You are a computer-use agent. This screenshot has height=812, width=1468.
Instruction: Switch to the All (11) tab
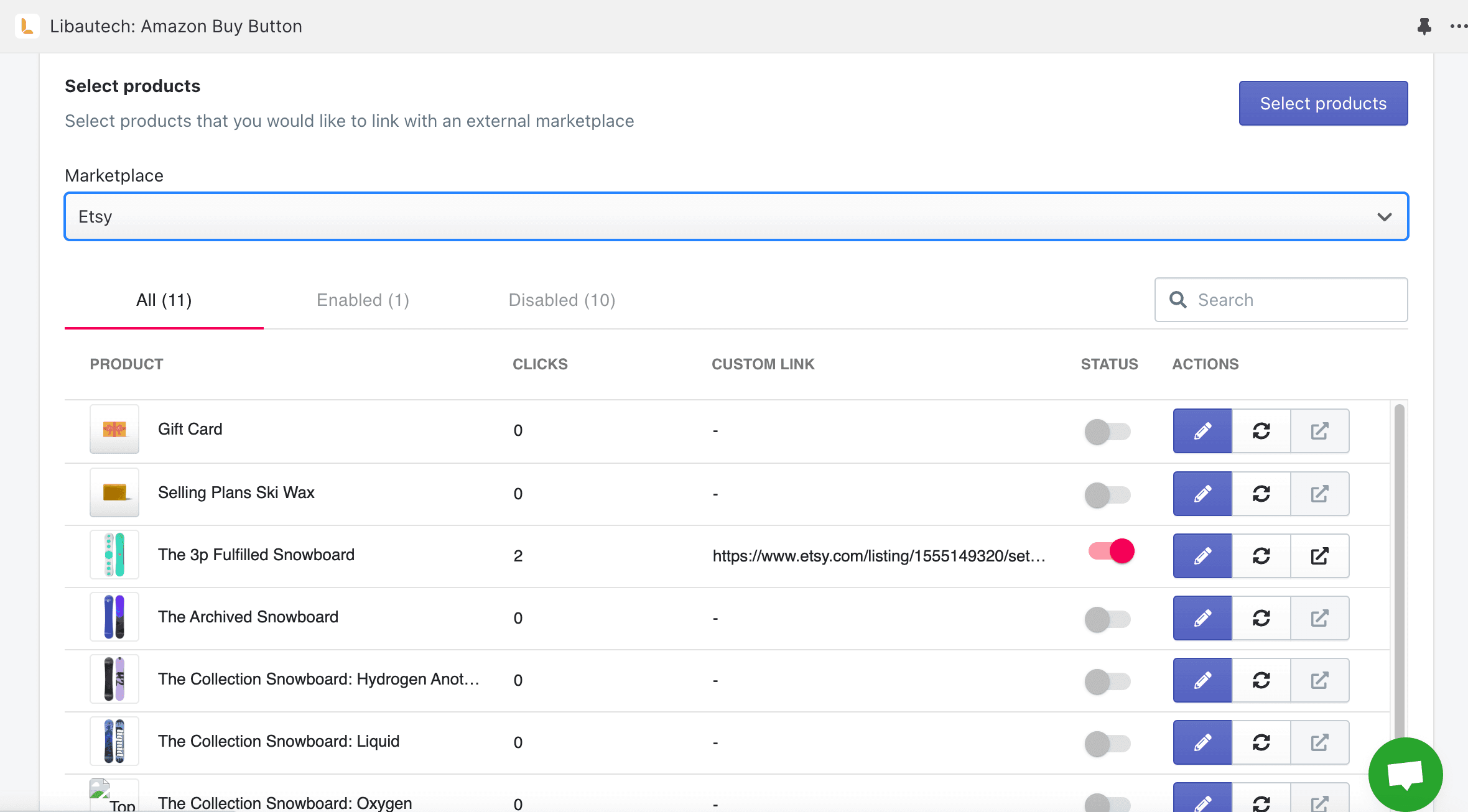click(x=164, y=300)
